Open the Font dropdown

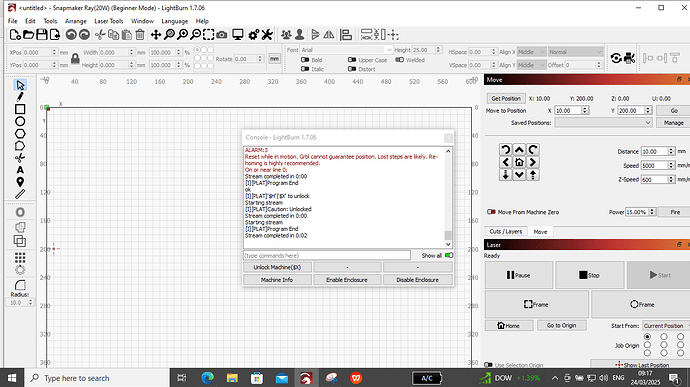(x=346, y=50)
